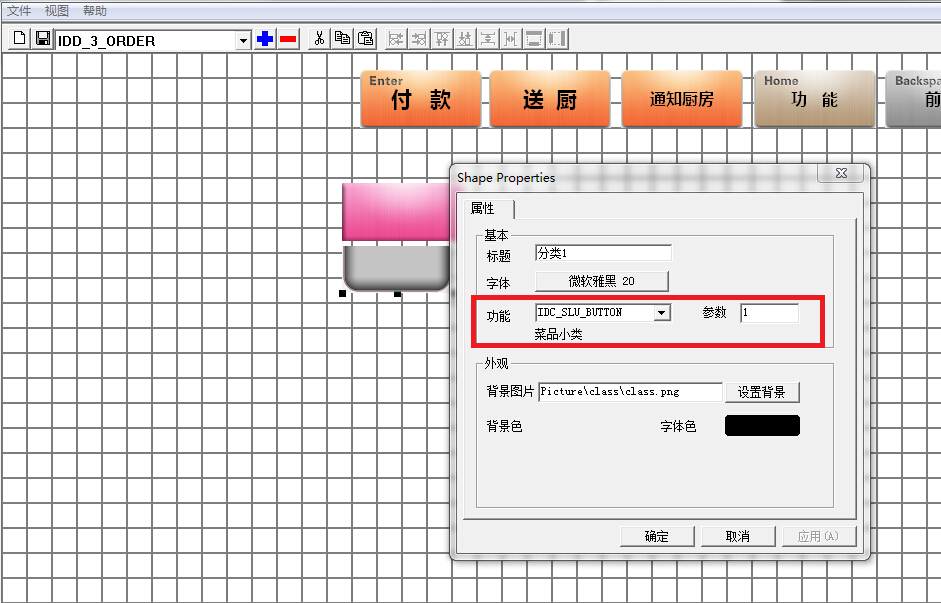Click the tan 功能 Home button

pyautogui.click(x=814, y=99)
